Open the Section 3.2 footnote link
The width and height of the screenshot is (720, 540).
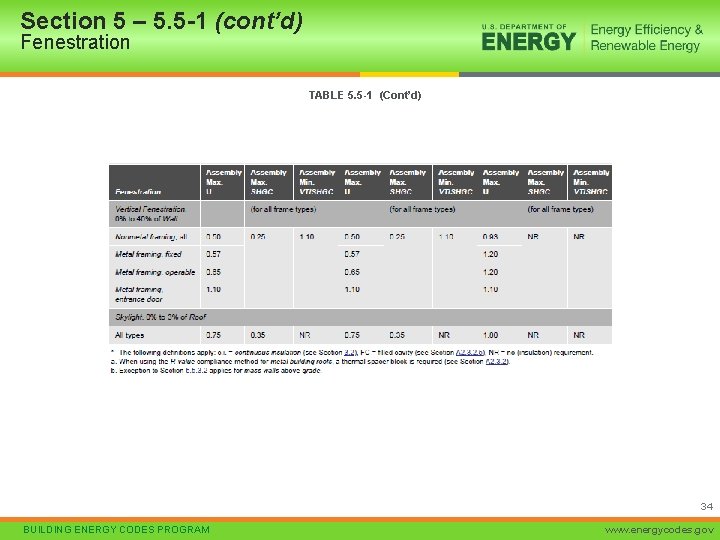[x=348, y=353]
